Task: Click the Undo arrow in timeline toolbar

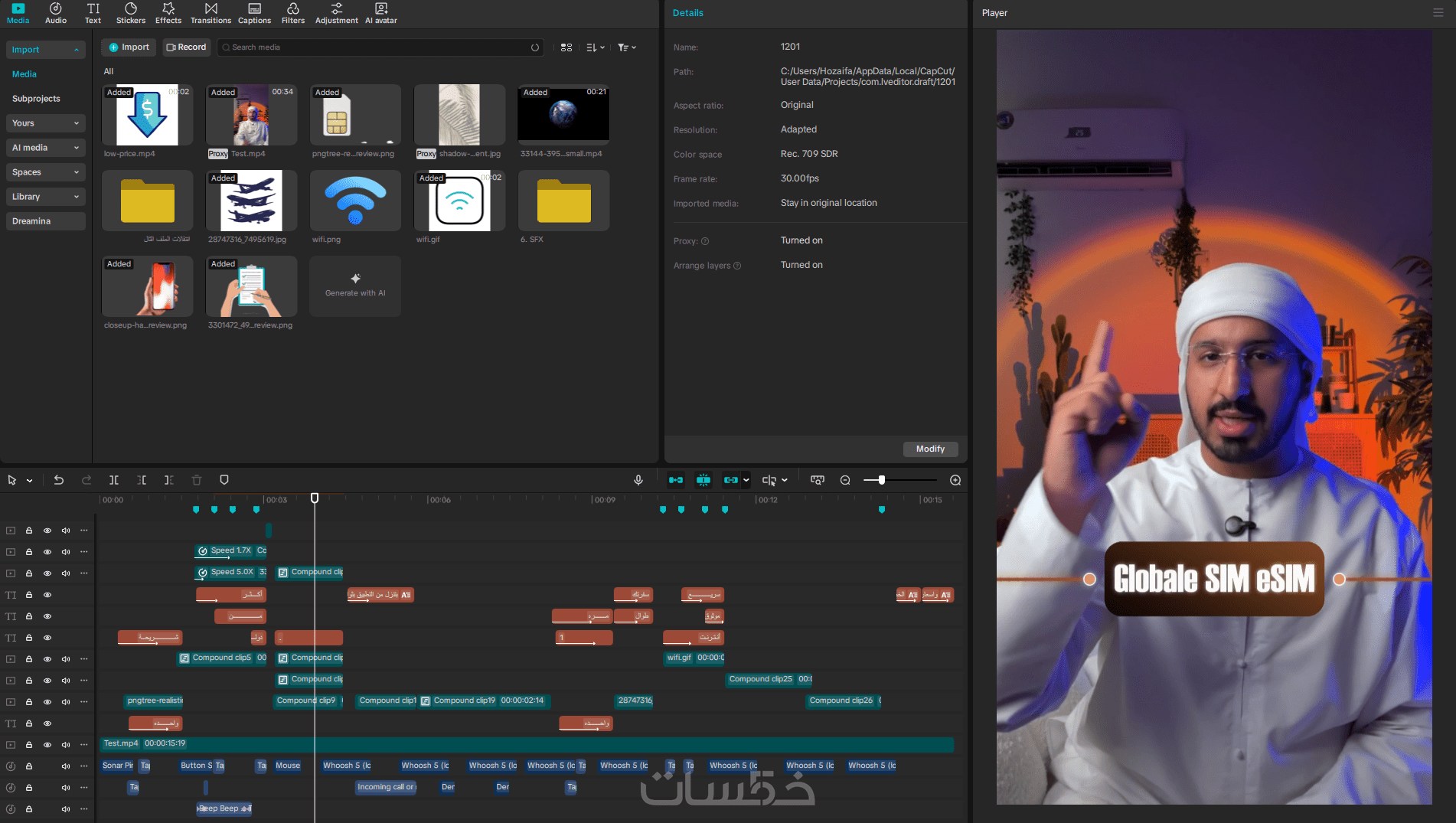Action: (x=59, y=480)
